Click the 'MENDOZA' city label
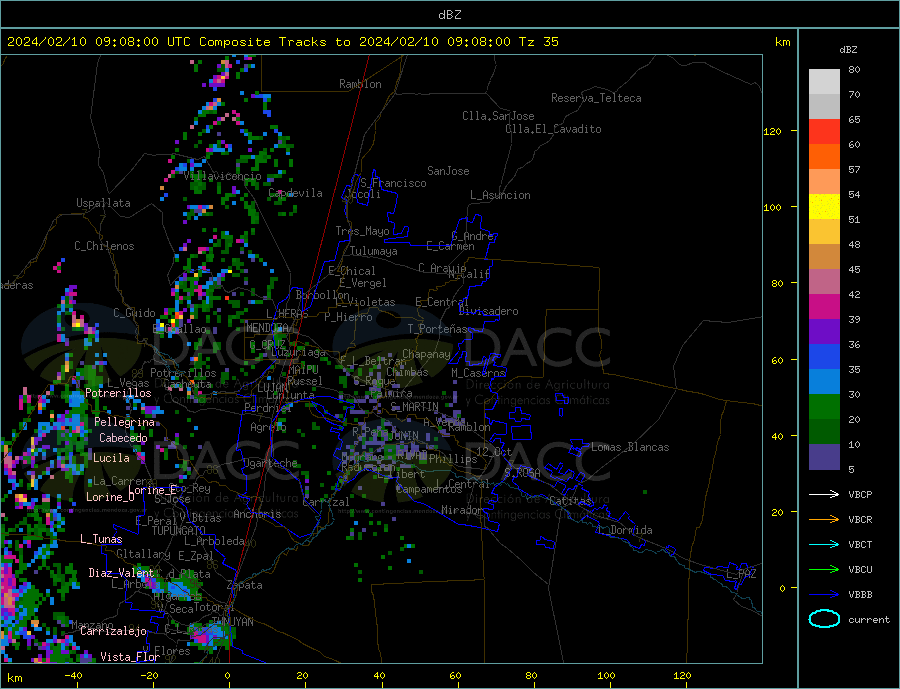 267,328
